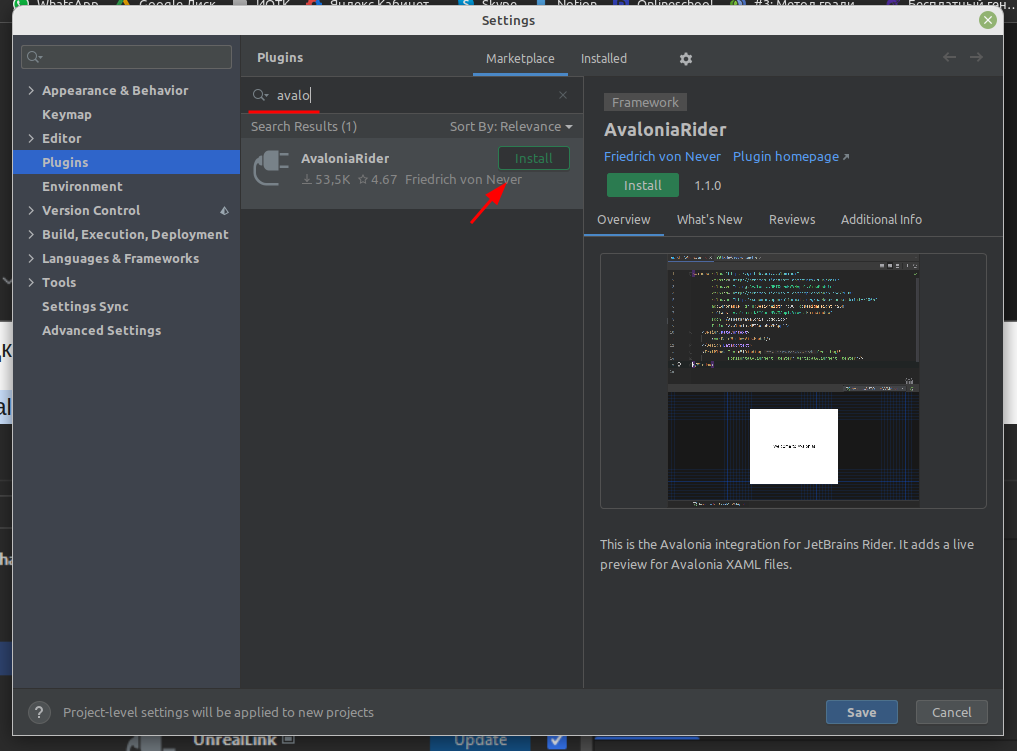Click the AvaloniaRider plug icon in results
1017x751 pixels.
click(x=270, y=168)
